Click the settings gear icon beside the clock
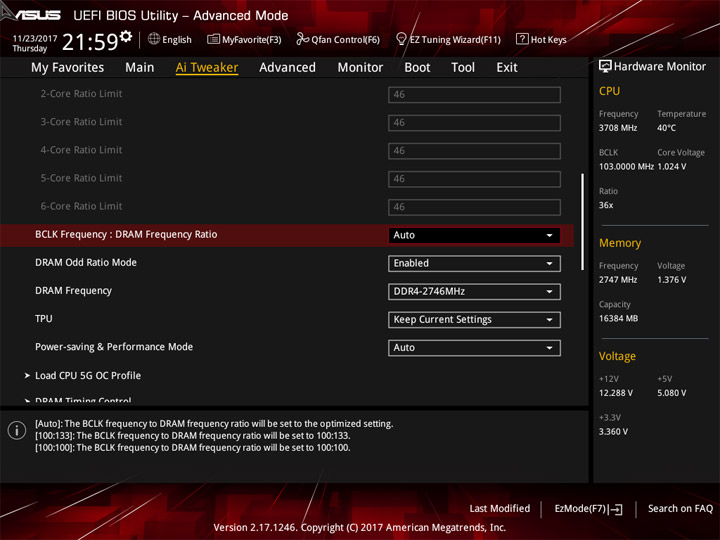Viewport: 720px width, 540px height. coord(125,36)
